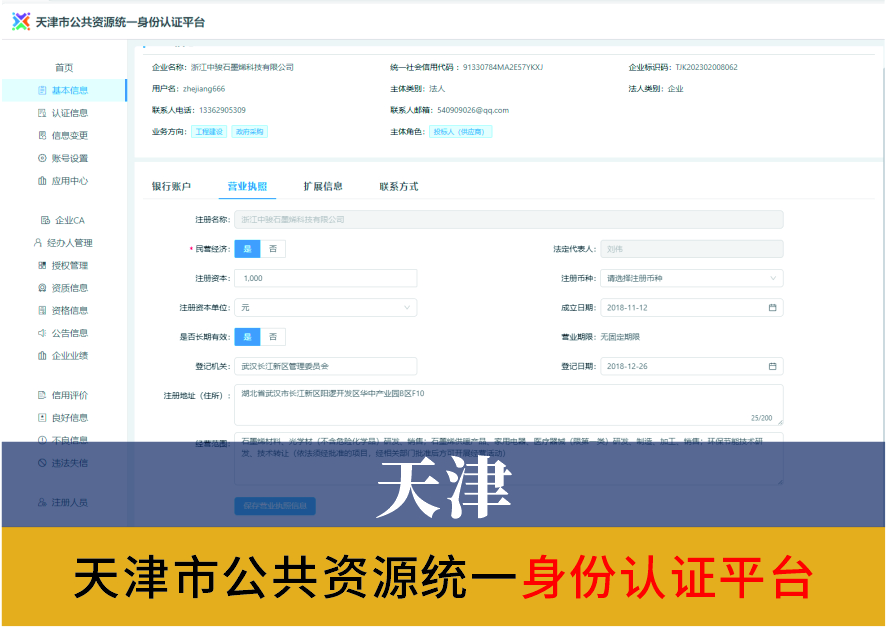This screenshot has height=627, width=886.
Task: Switch to the 联系方式 tab
Action: (398, 186)
